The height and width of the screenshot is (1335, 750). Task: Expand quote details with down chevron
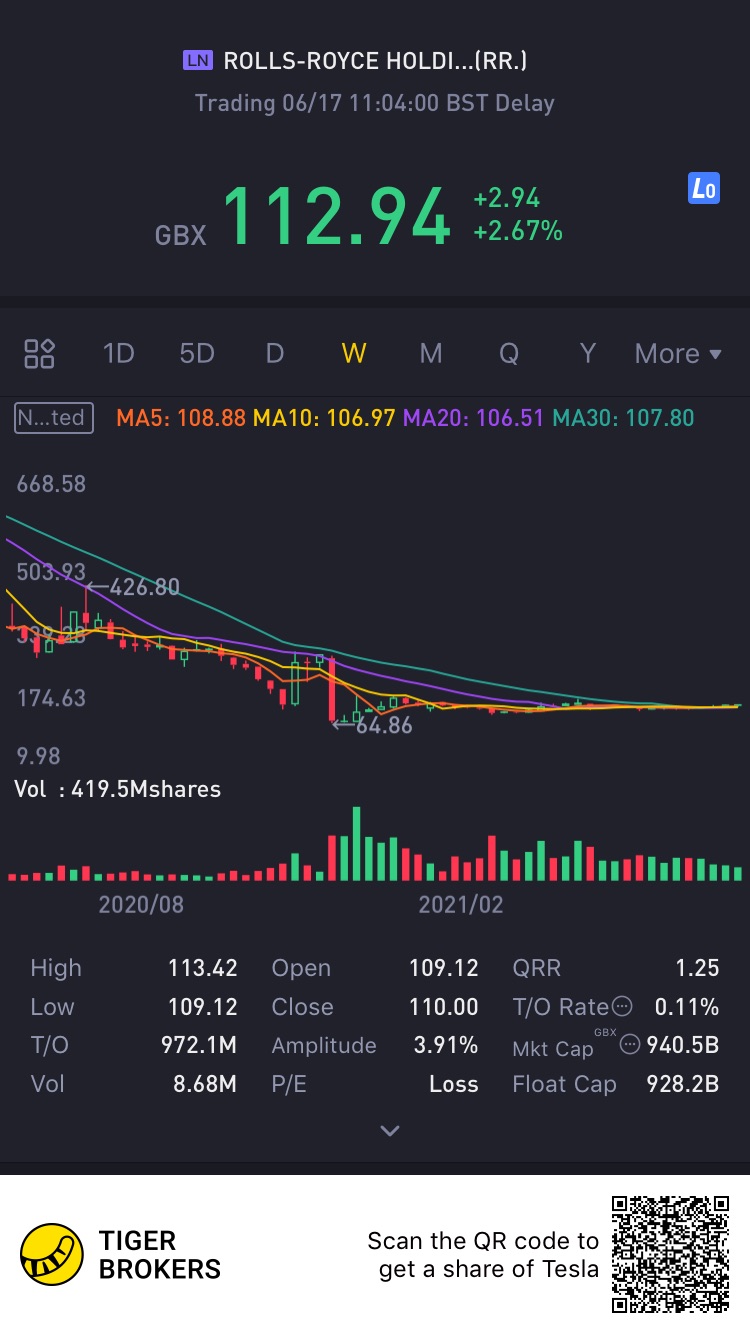[390, 1131]
